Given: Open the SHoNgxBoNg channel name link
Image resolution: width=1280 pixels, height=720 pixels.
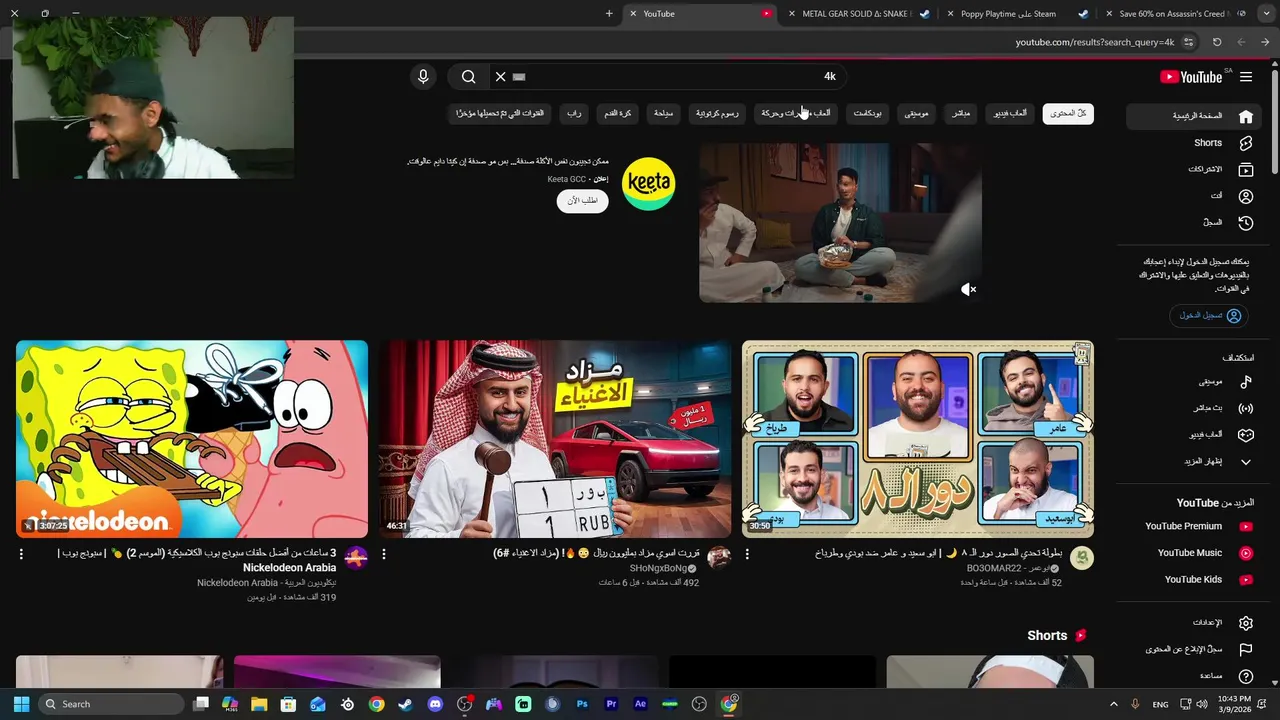Looking at the screenshot, I should pyautogui.click(x=657, y=568).
